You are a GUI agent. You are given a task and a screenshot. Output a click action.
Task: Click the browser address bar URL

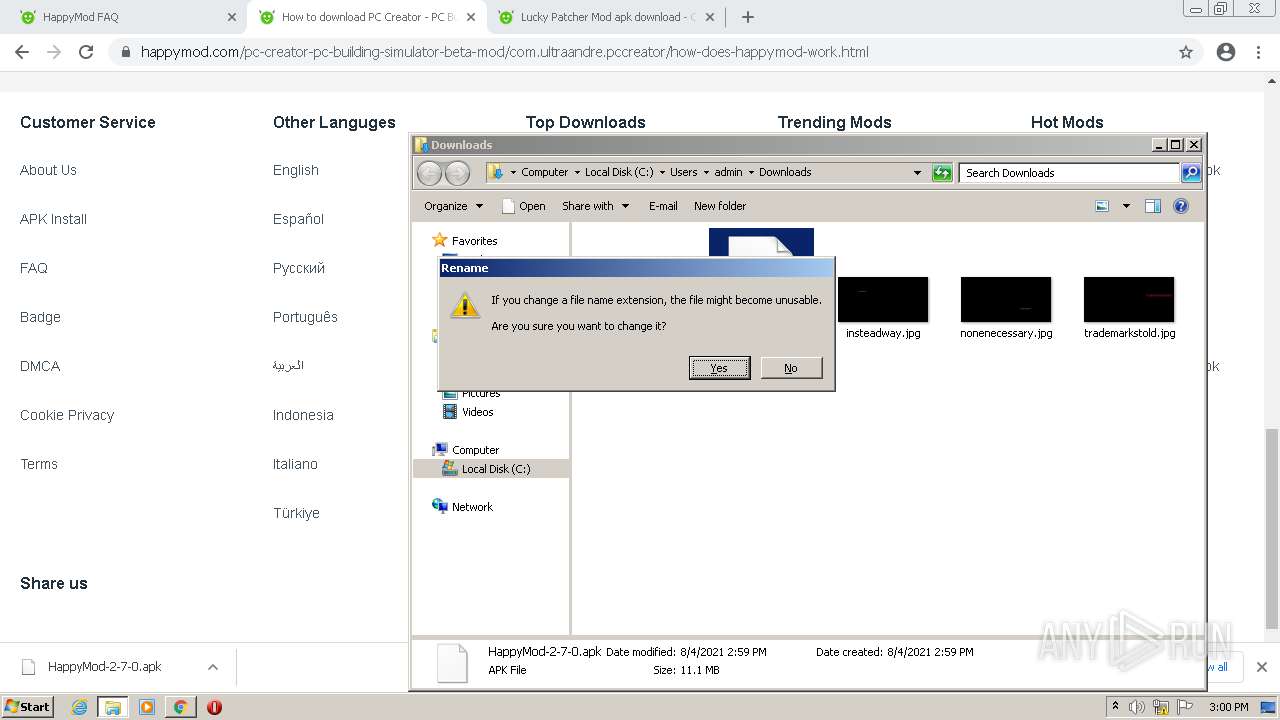(504, 52)
